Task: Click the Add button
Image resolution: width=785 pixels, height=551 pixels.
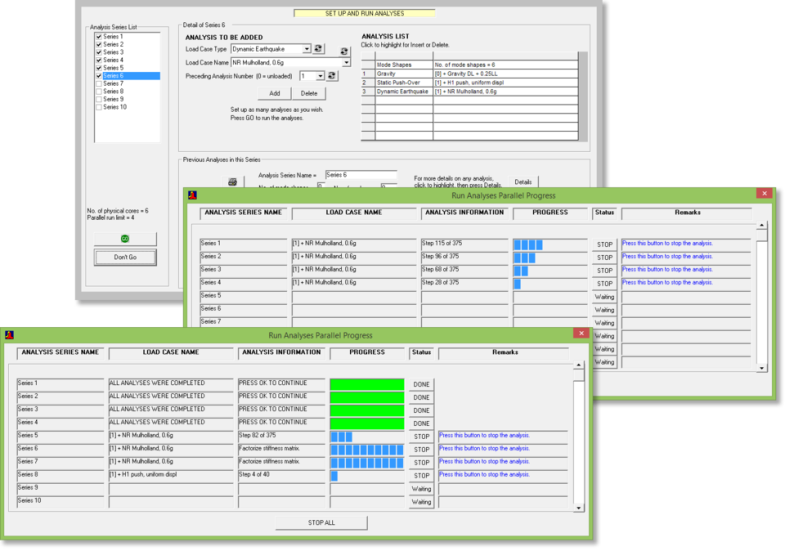Action: coord(273,93)
